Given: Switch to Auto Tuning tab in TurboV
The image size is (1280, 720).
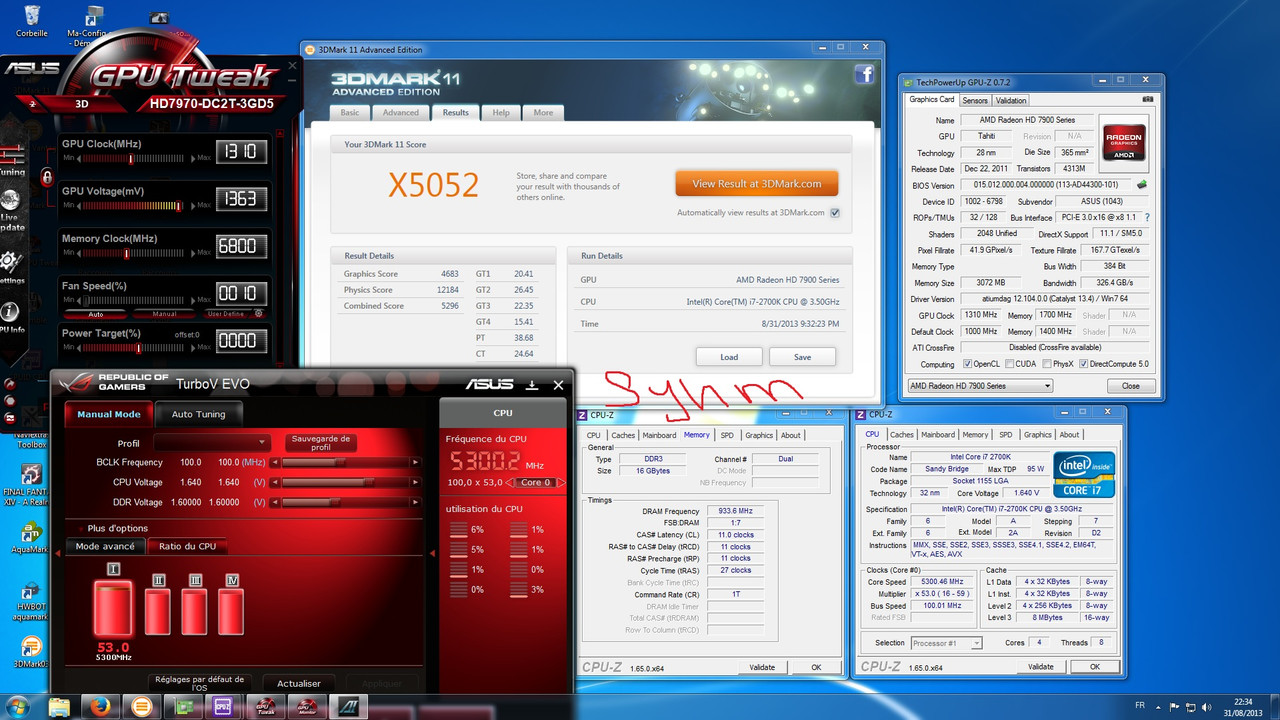Looking at the screenshot, I should tap(198, 414).
